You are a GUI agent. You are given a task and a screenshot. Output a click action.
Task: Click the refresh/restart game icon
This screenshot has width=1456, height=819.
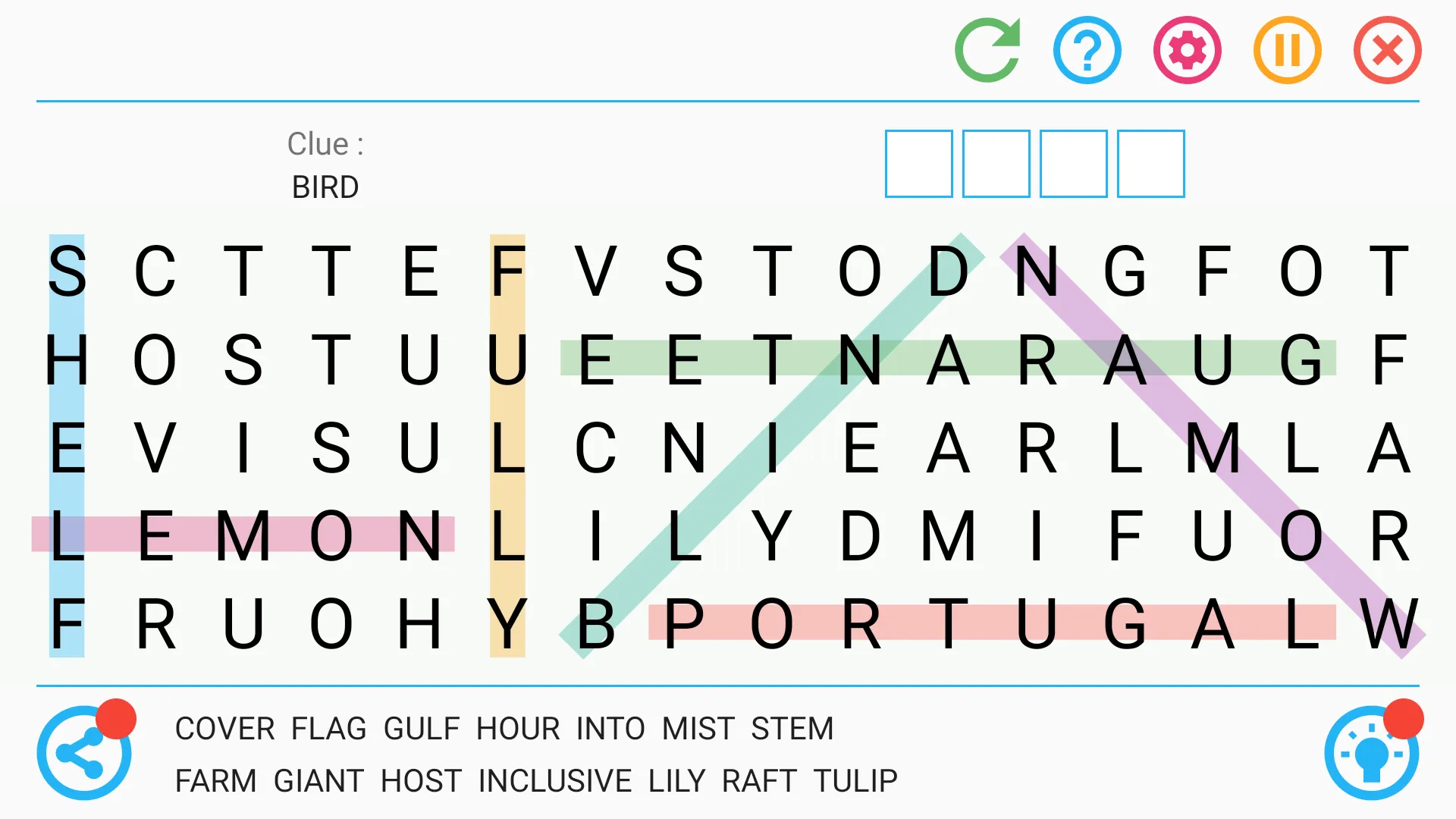(x=985, y=48)
